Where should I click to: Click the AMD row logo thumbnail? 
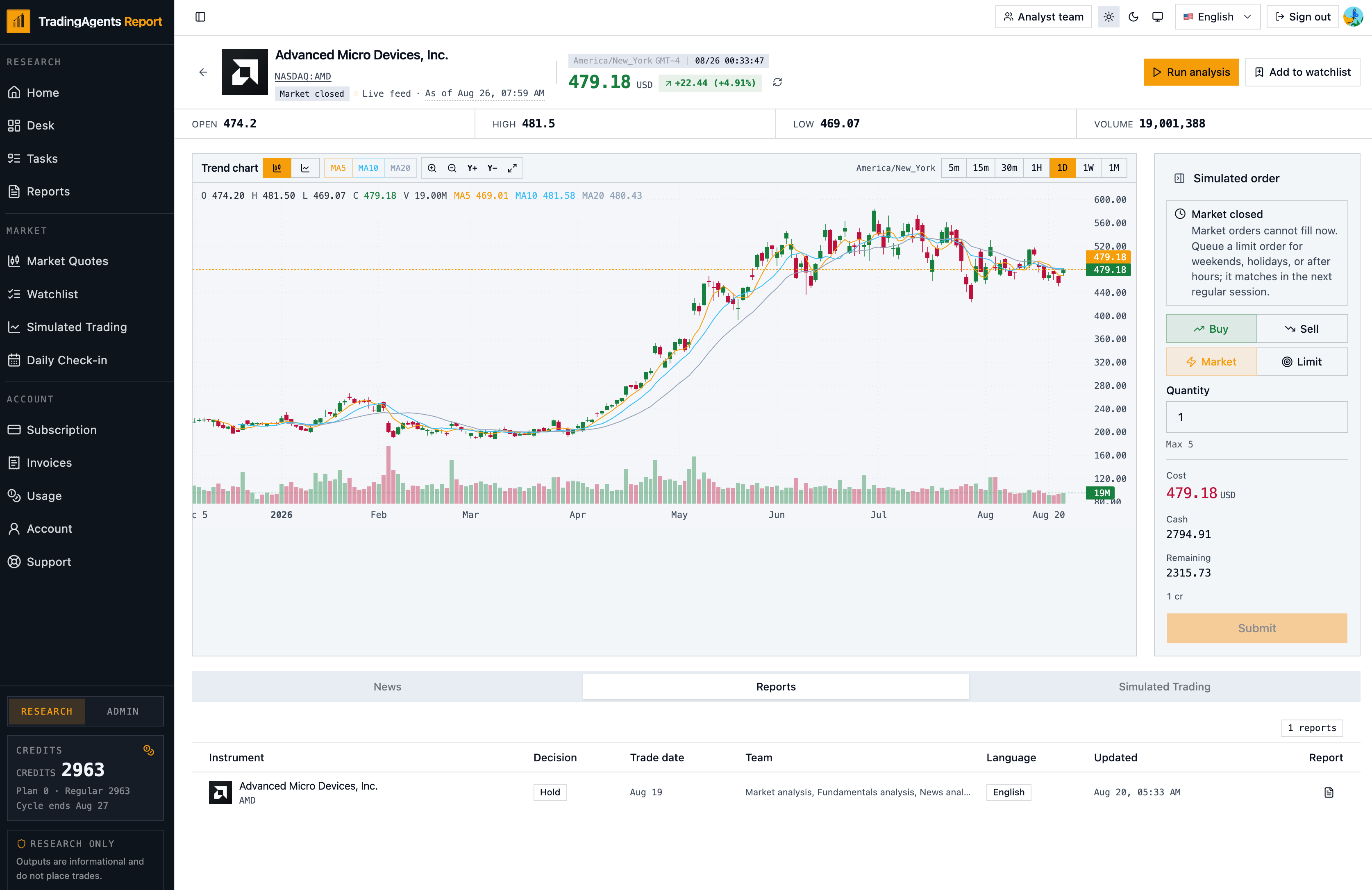coord(220,792)
